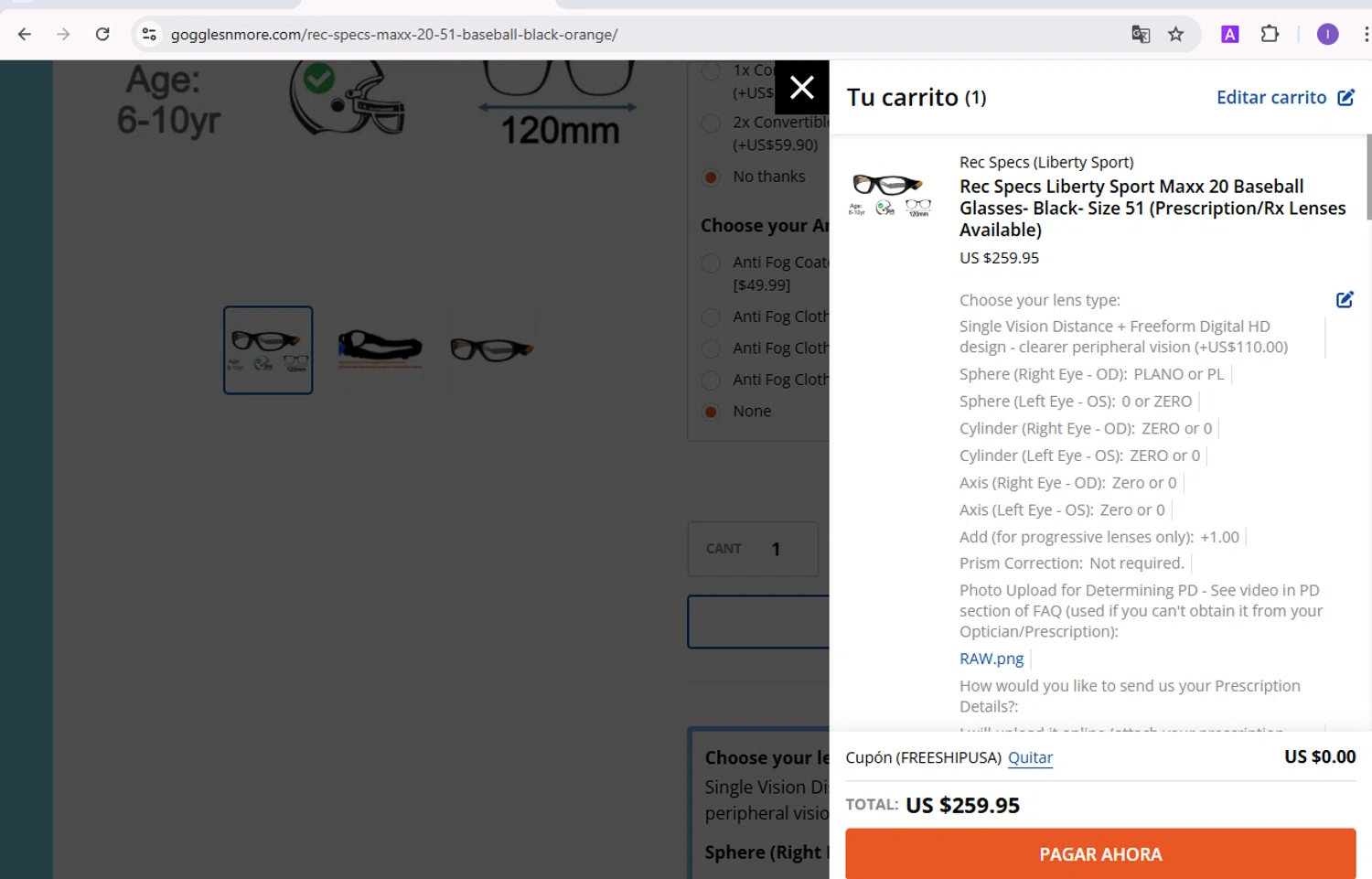Viewport: 1372px width, 879px height.
Task: Go back to the previous page
Action: [x=25, y=35]
